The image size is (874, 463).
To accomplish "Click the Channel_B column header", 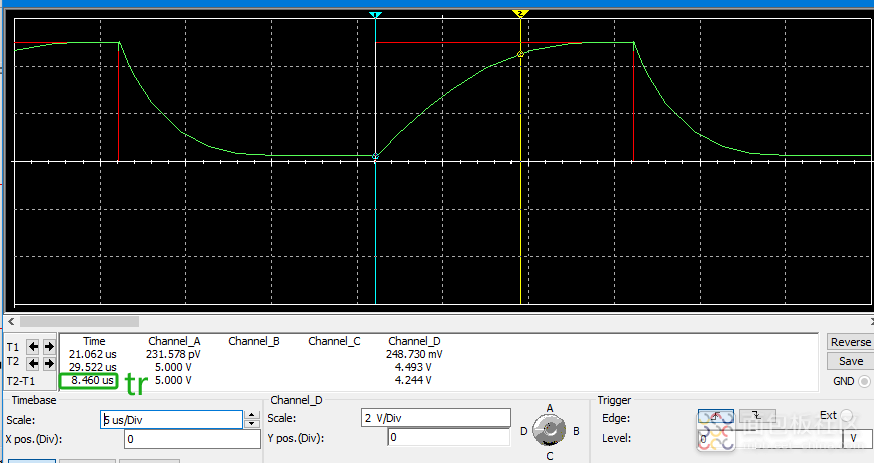I will coord(254,341).
